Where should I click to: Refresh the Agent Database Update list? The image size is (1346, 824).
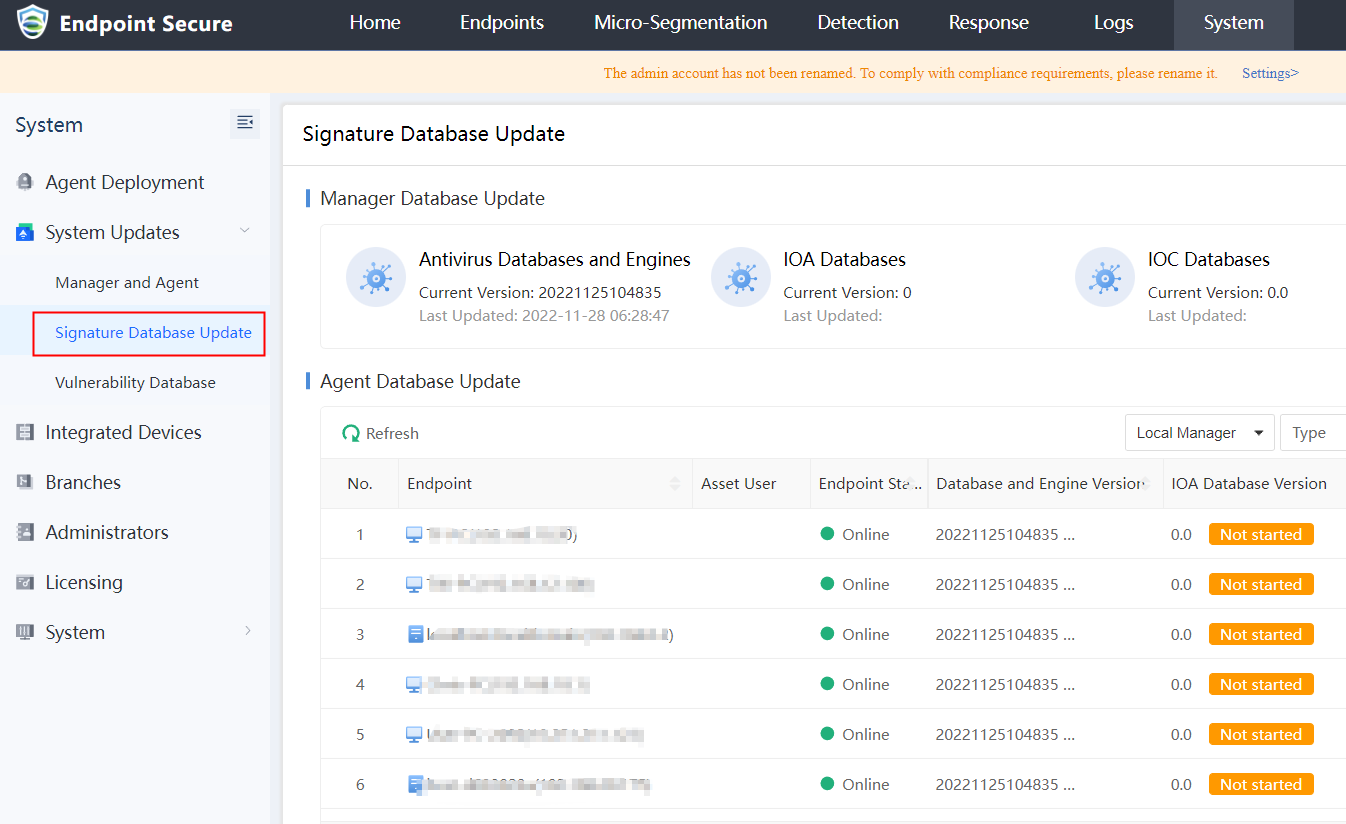(x=380, y=433)
